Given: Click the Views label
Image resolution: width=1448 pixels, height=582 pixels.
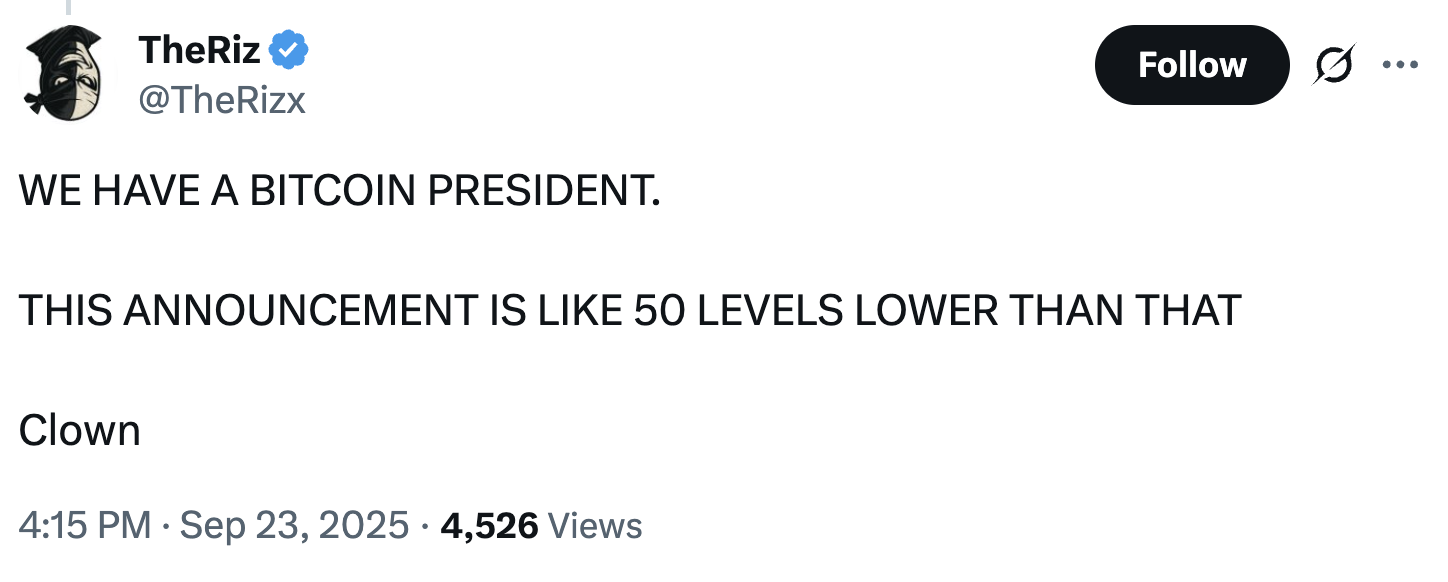Looking at the screenshot, I should 596,524.
